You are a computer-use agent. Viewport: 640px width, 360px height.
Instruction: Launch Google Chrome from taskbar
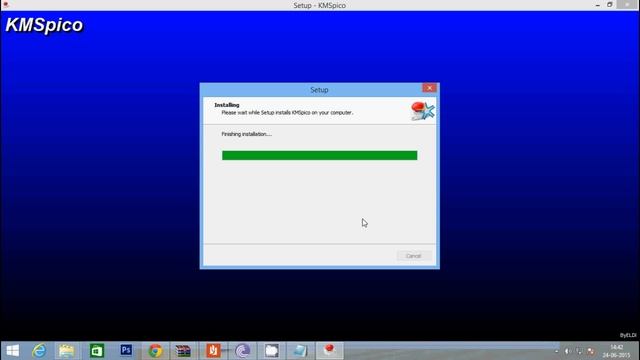(155, 351)
